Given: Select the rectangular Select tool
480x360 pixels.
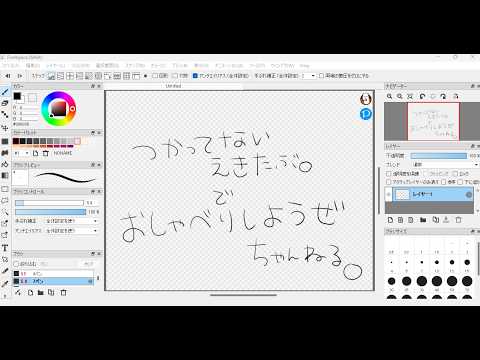Looking at the screenshot, I should tap(5, 189).
